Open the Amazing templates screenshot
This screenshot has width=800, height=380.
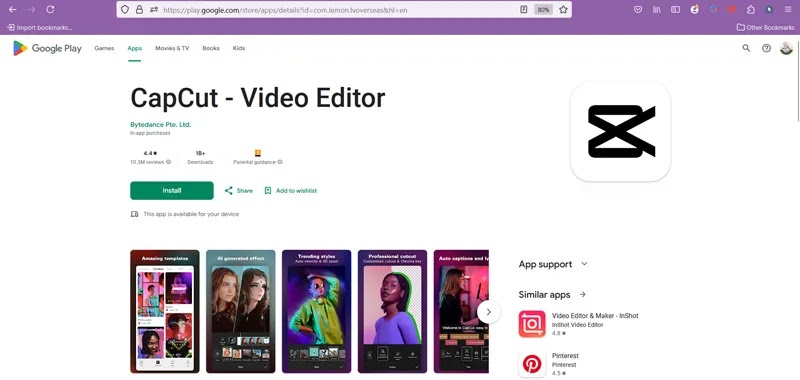click(165, 311)
